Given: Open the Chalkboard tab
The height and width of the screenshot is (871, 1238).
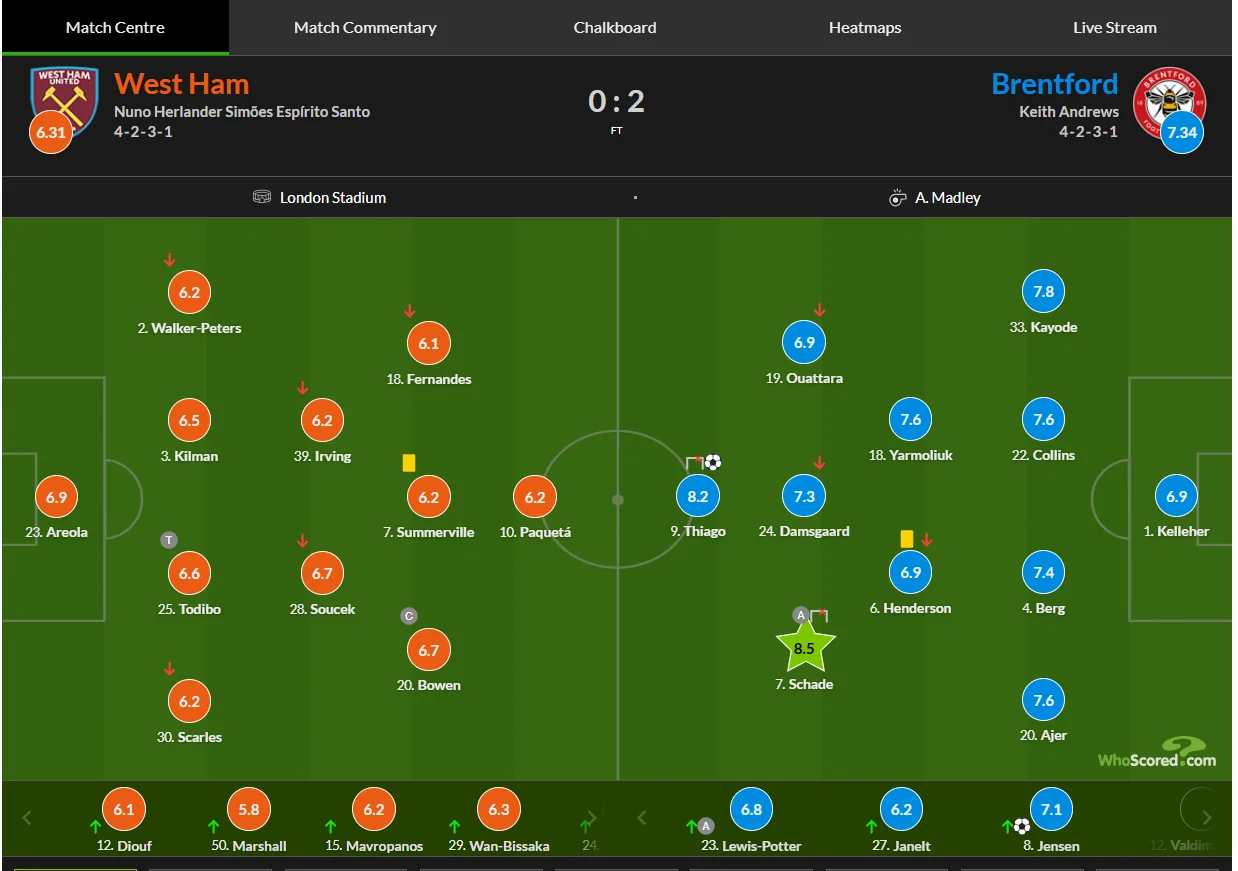Looking at the screenshot, I should pos(615,28).
